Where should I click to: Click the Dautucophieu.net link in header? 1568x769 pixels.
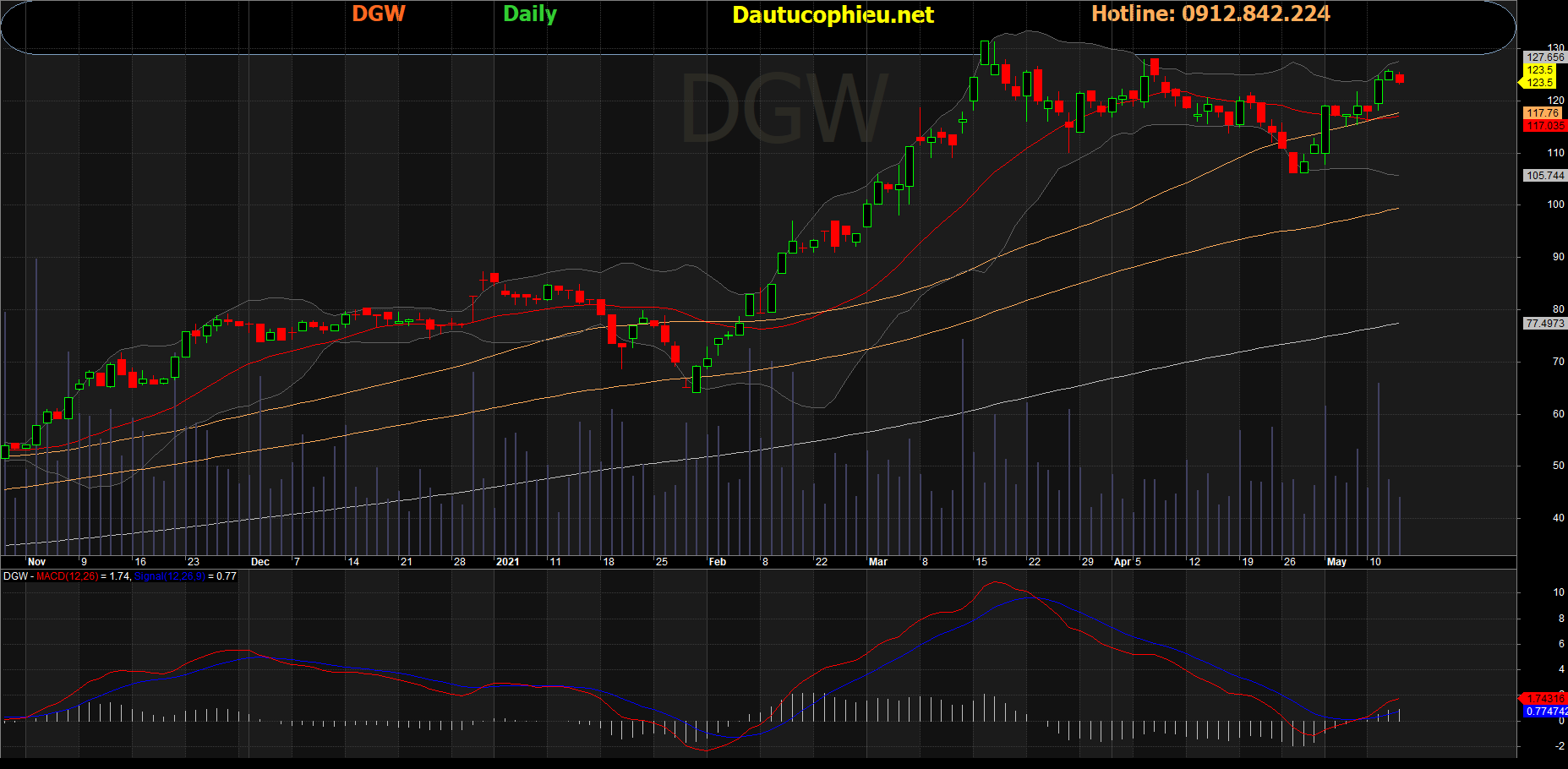tap(833, 15)
